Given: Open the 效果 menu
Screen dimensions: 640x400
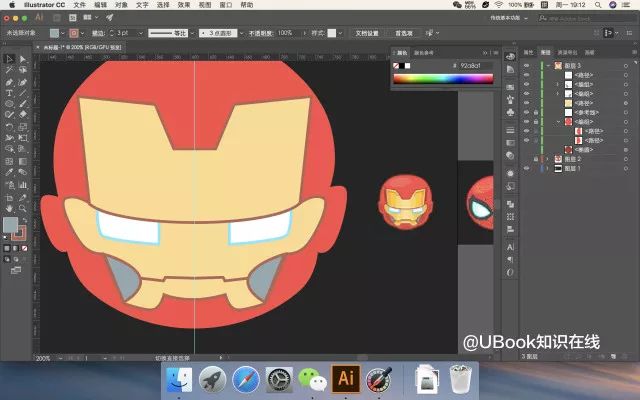Looking at the screenshot, I should point(184,5).
